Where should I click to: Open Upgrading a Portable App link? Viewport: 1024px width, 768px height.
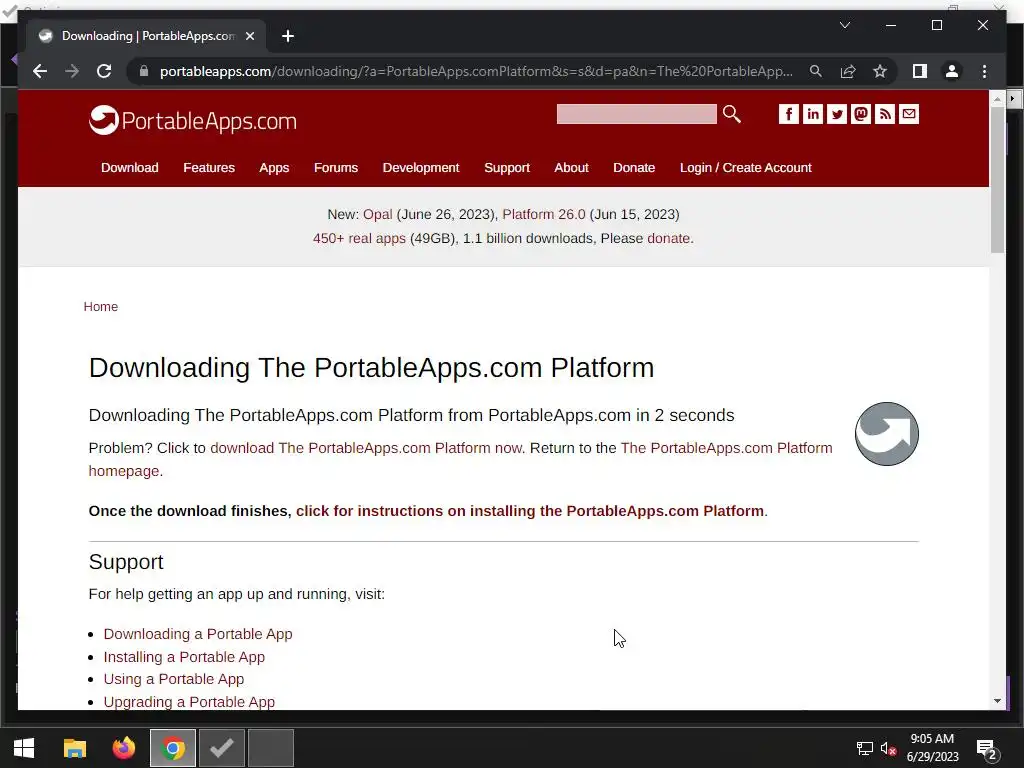(189, 702)
